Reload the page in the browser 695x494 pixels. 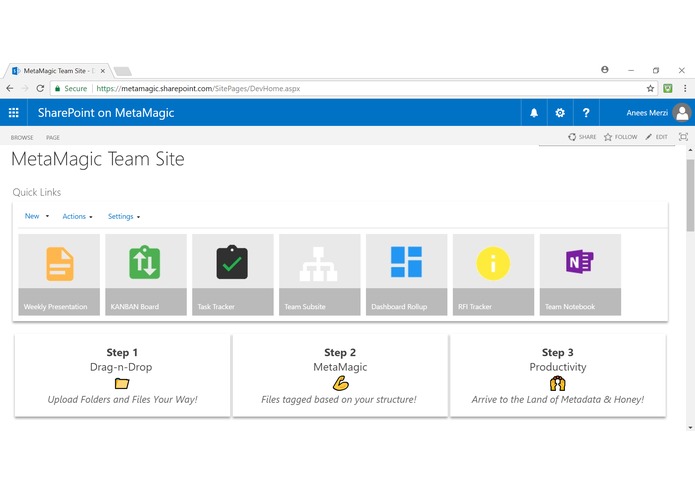tap(40, 89)
